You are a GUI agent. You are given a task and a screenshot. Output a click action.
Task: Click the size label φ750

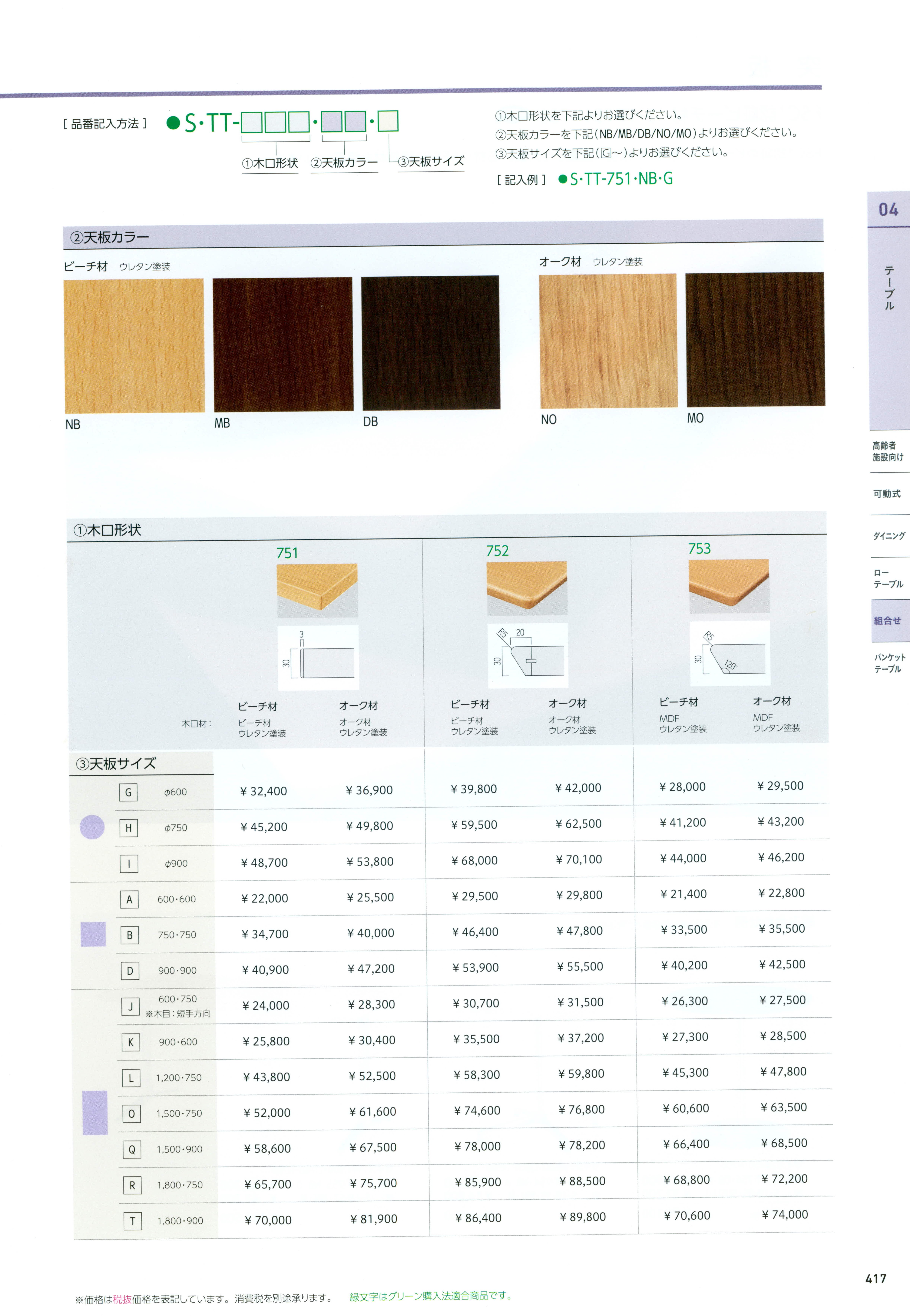tap(176, 828)
